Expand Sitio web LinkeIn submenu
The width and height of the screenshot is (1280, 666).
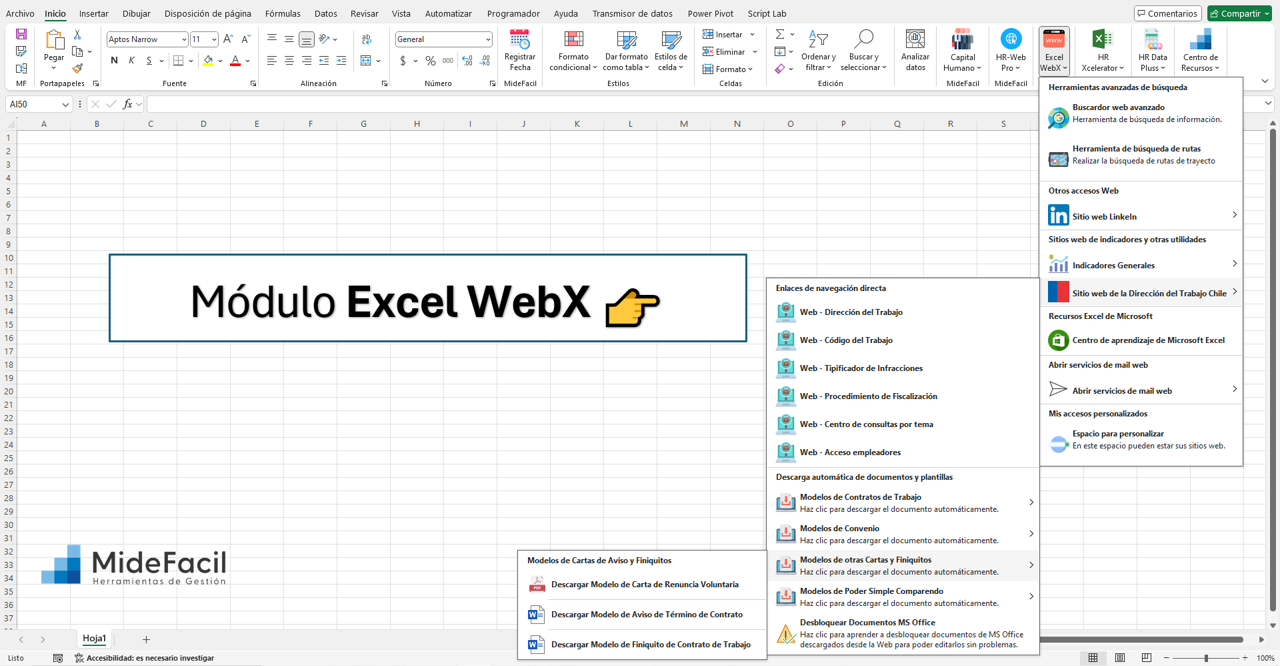(x=1234, y=216)
